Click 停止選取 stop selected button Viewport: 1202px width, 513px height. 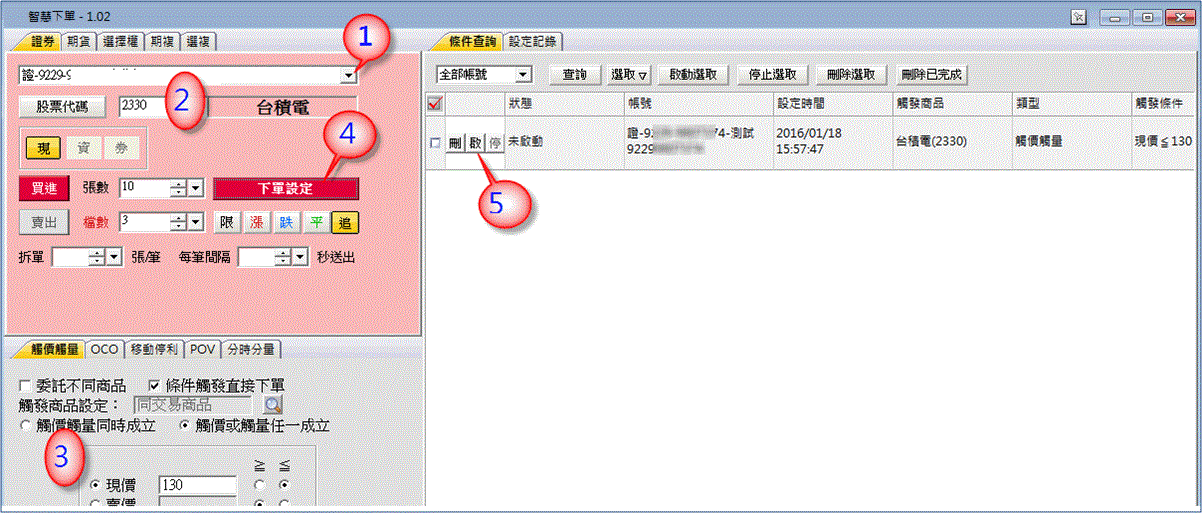tap(773, 75)
